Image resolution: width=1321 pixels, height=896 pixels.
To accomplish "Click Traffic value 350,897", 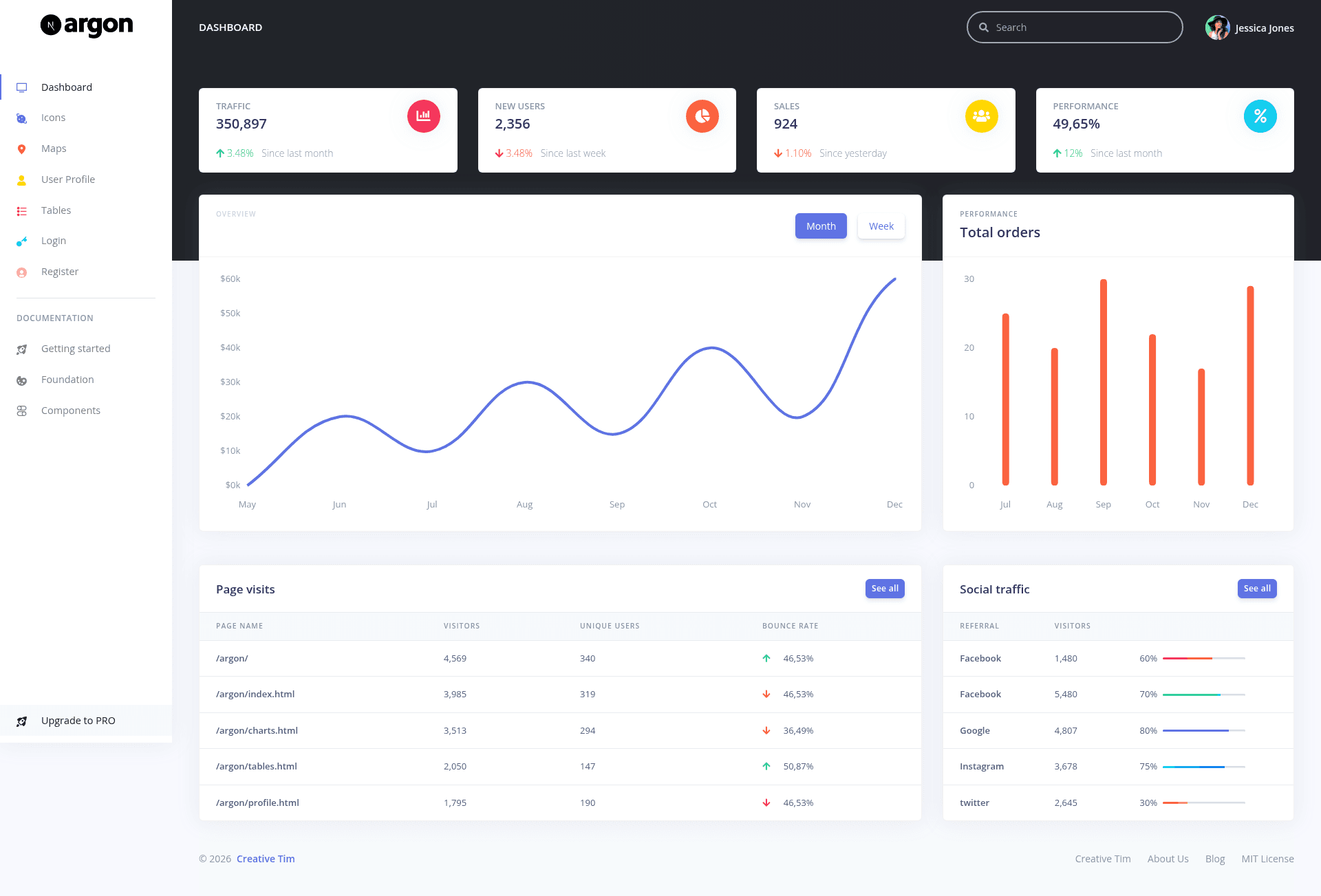I will click(241, 124).
